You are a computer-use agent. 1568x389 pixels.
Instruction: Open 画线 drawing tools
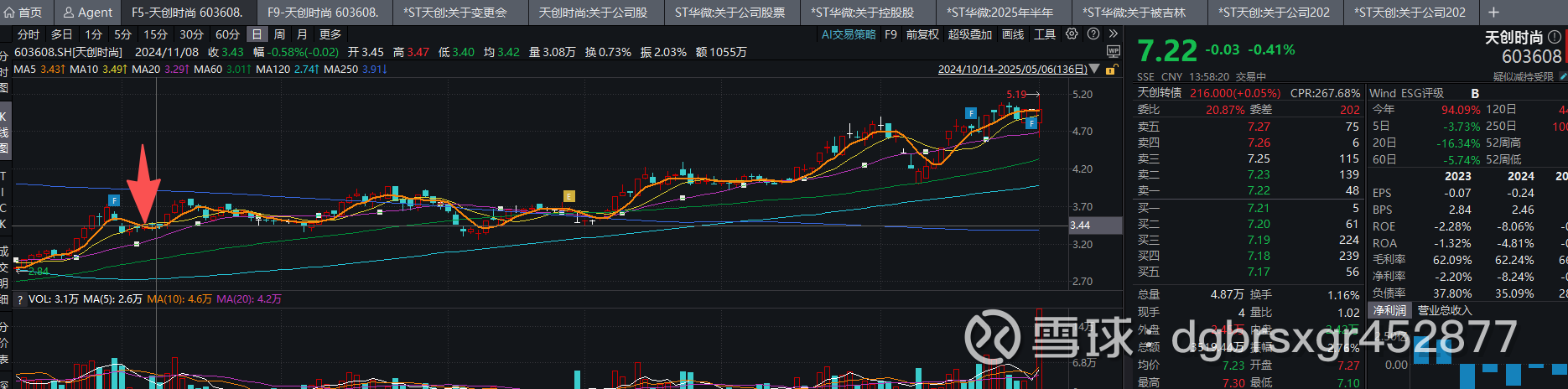[x=1013, y=34]
